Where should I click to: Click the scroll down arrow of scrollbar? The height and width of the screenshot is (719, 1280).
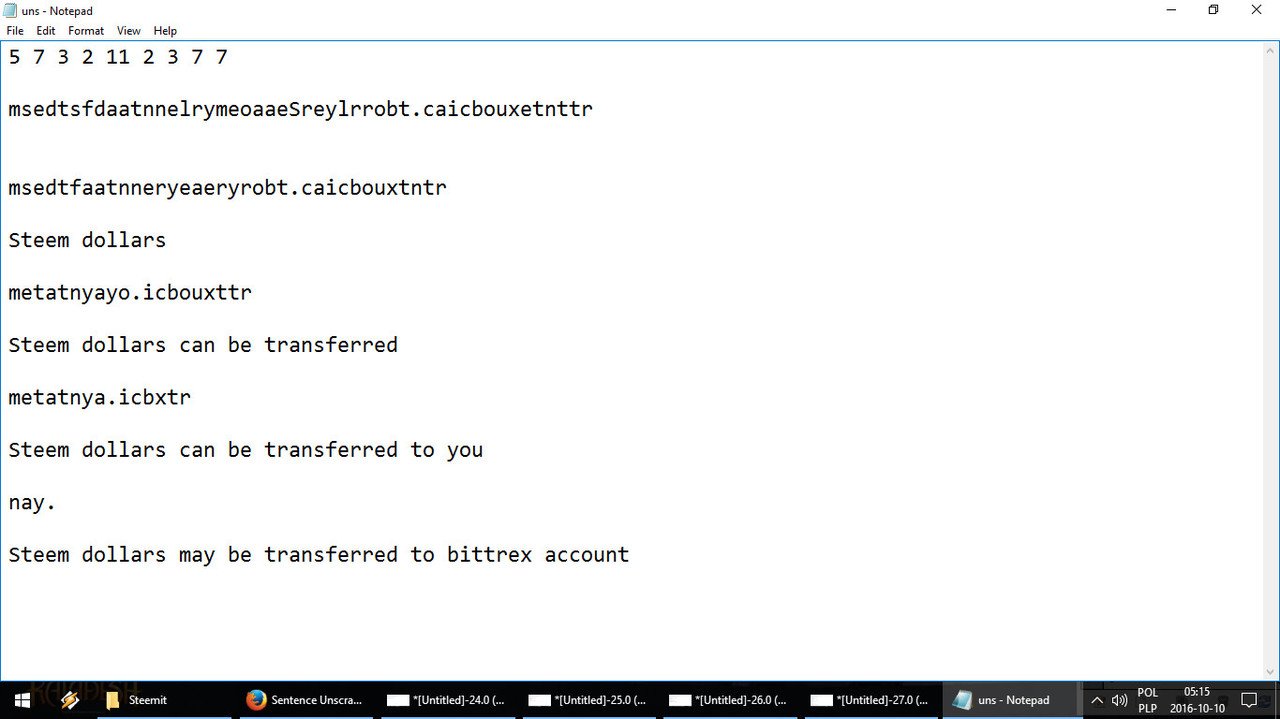point(1271,672)
